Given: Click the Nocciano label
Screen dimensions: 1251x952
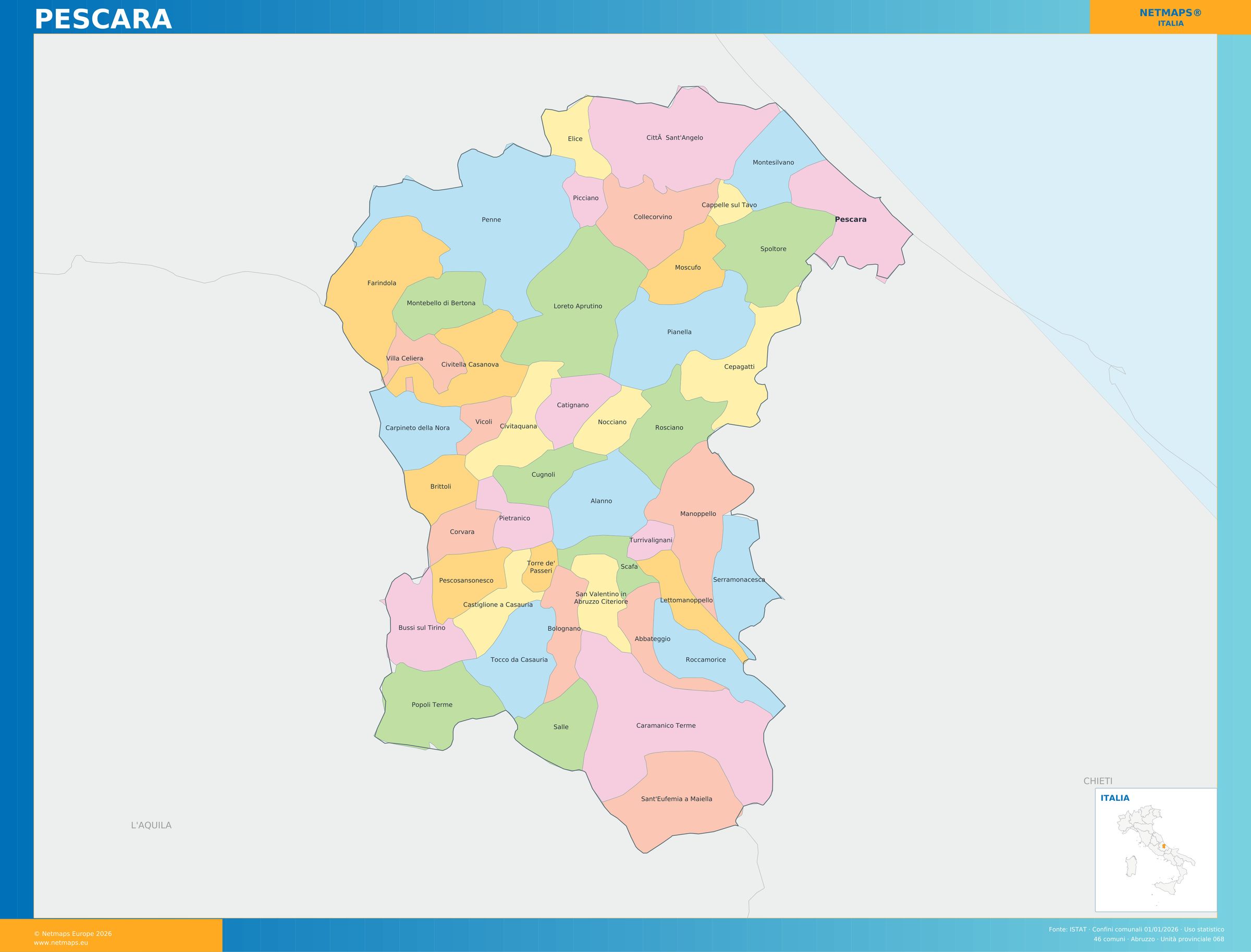Looking at the screenshot, I should (612, 422).
